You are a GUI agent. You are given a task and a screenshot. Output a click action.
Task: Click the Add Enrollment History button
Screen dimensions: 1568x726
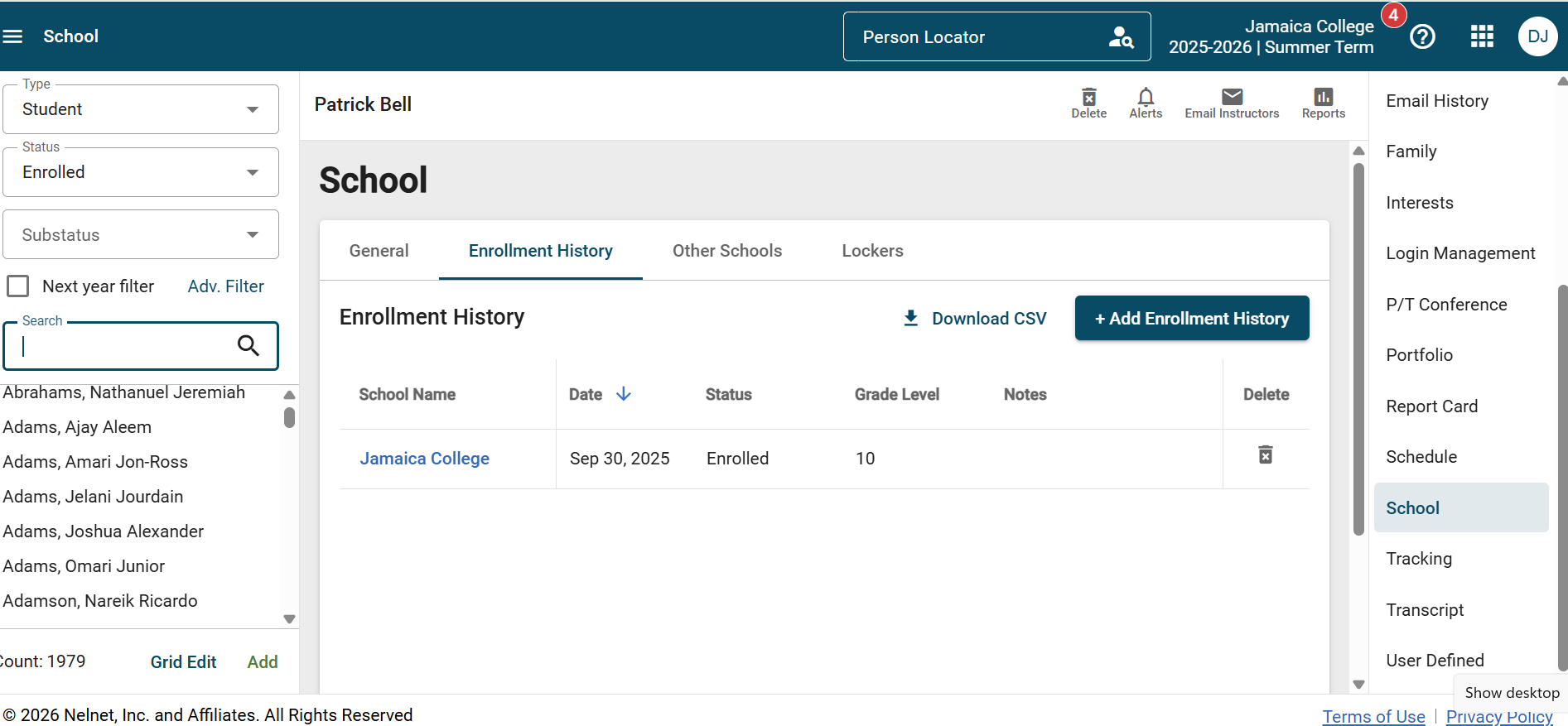pyautogui.click(x=1192, y=318)
